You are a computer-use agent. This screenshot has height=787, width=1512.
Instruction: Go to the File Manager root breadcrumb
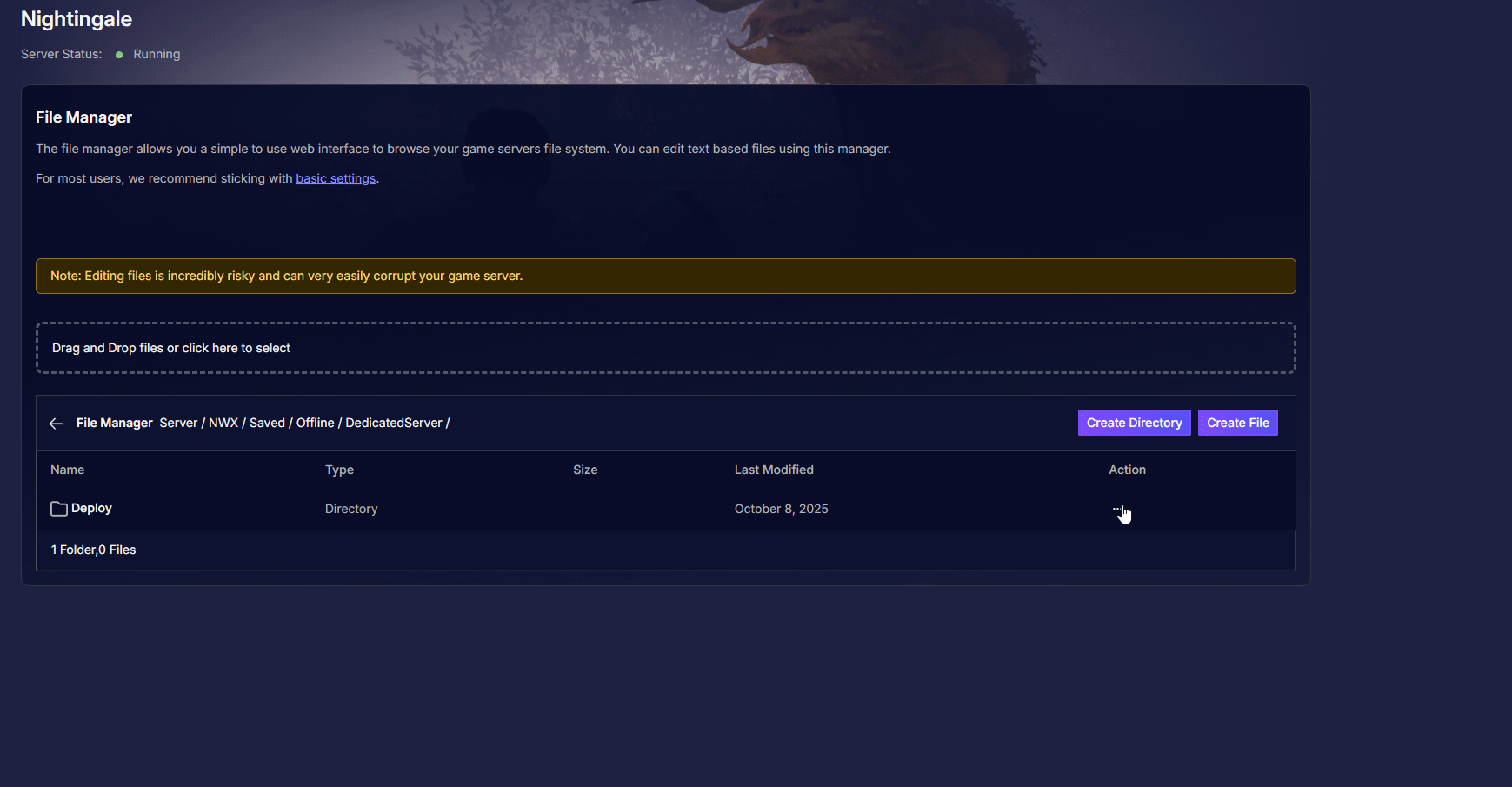click(x=115, y=423)
